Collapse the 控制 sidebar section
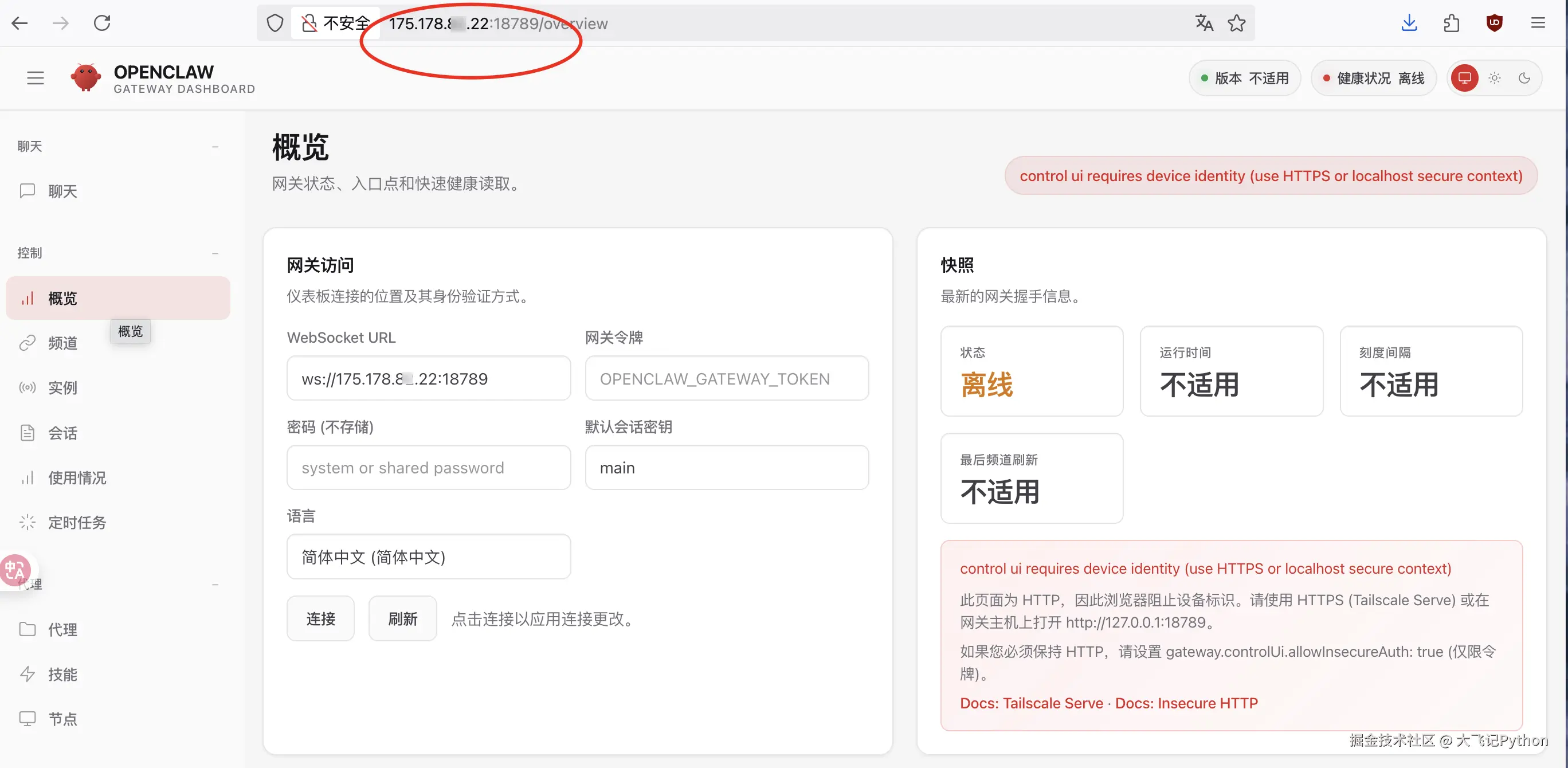1568x768 pixels. 215,253
